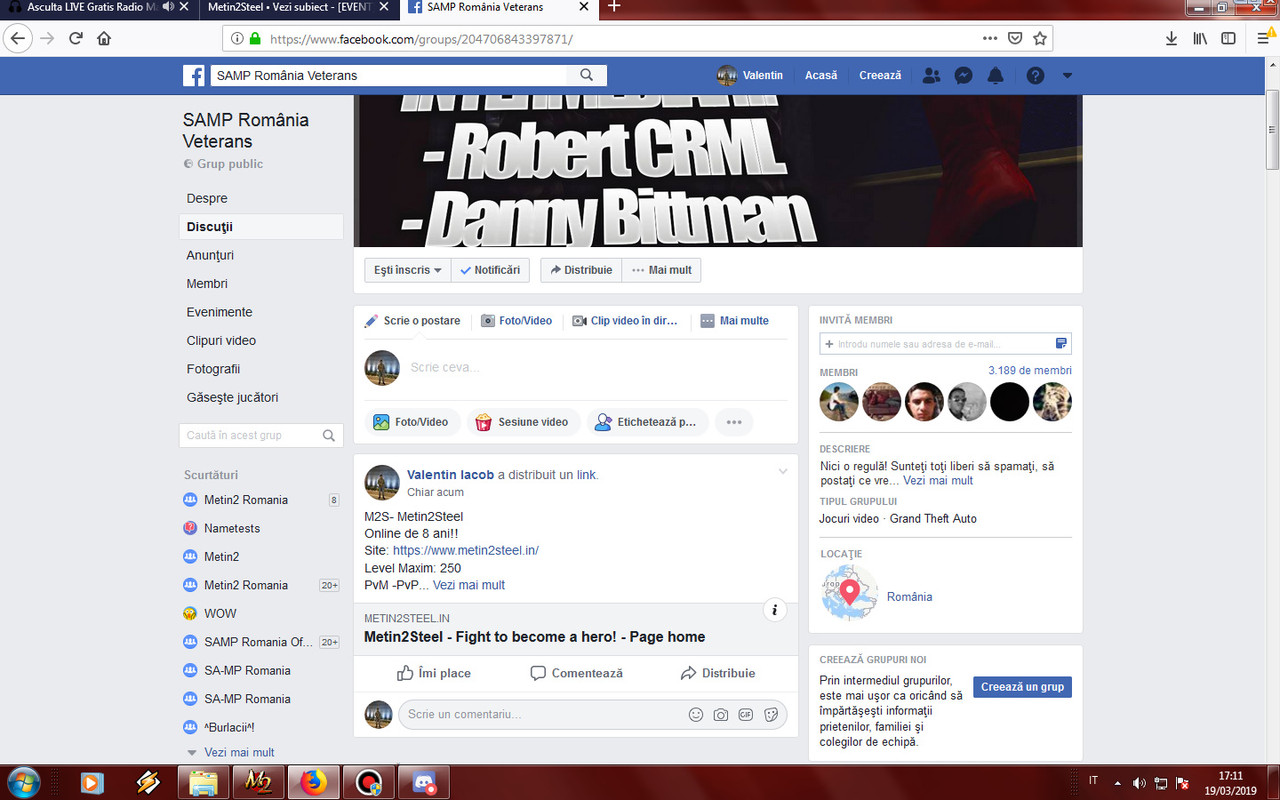Click the Facebook home logo
The width and height of the screenshot is (1280, 800).
[193, 75]
